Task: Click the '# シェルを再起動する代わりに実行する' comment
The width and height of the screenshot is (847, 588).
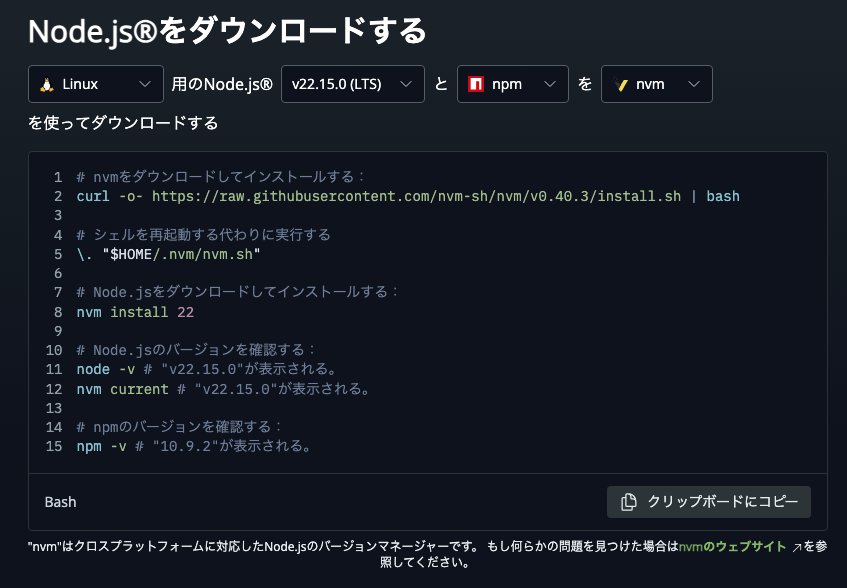Action: (204, 235)
